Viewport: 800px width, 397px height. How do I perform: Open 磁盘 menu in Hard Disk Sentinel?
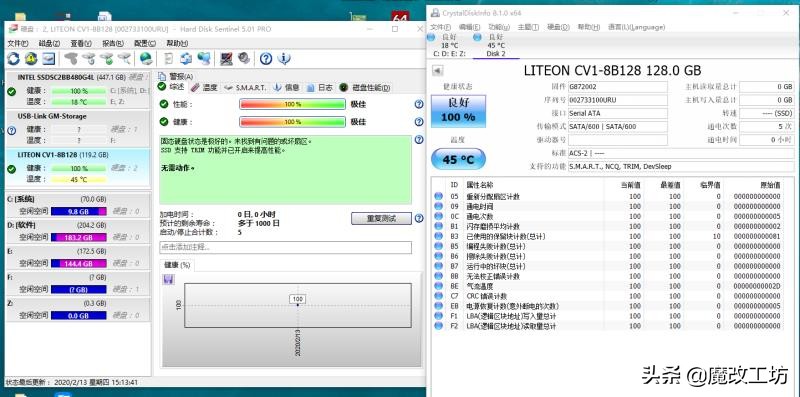pyautogui.click(x=49, y=43)
